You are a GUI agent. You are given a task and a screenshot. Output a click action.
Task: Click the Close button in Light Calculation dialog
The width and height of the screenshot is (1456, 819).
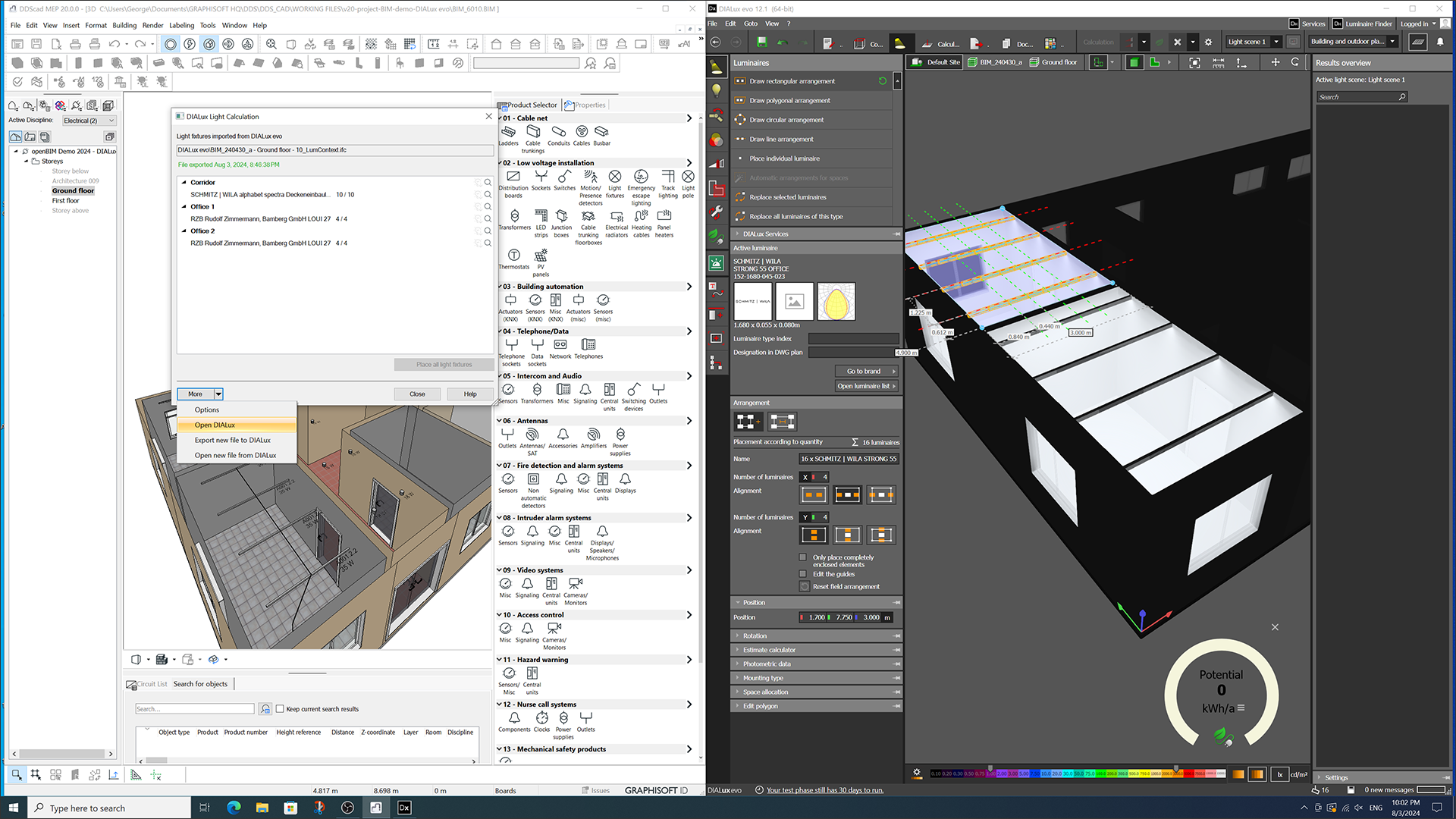coord(417,394)
